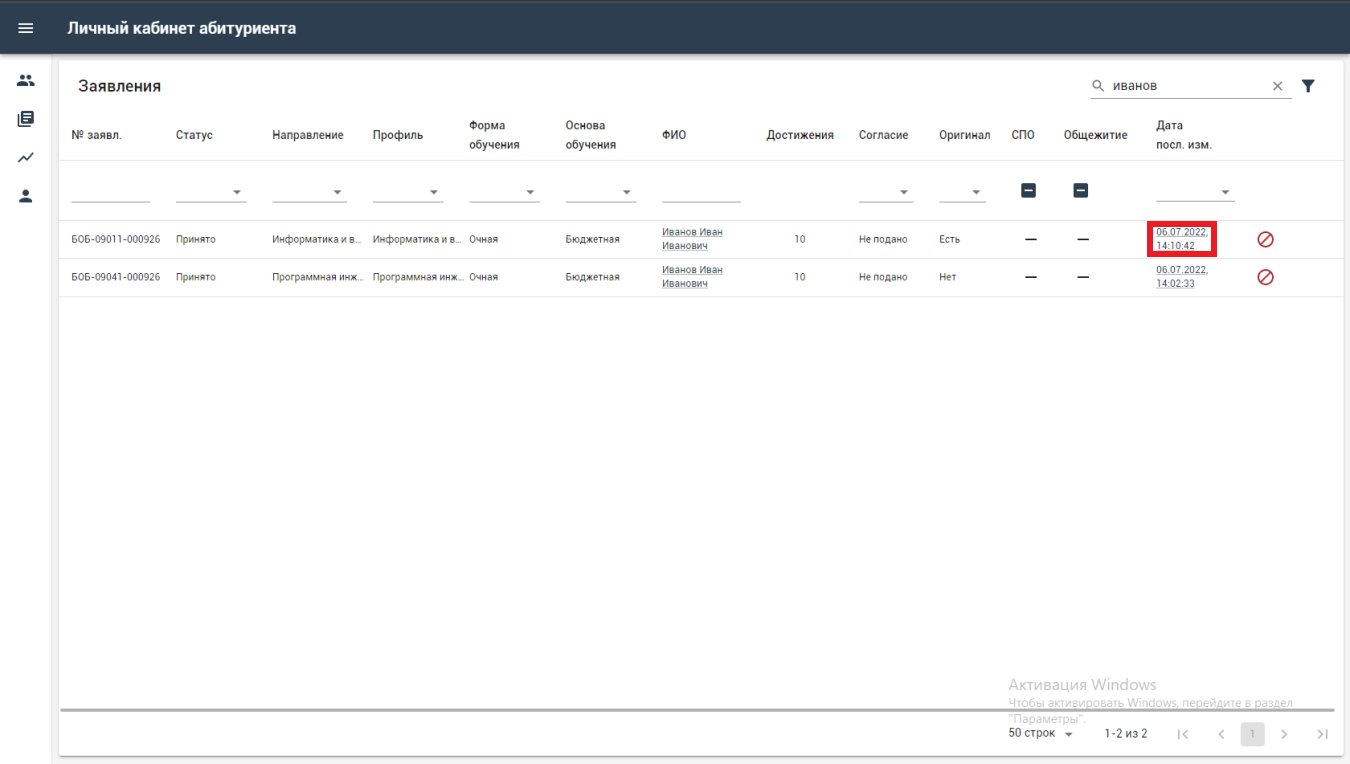Open Иванов Иван Иванович link in first row
The height and width of the screenshot is (764, 1350).
692,239
